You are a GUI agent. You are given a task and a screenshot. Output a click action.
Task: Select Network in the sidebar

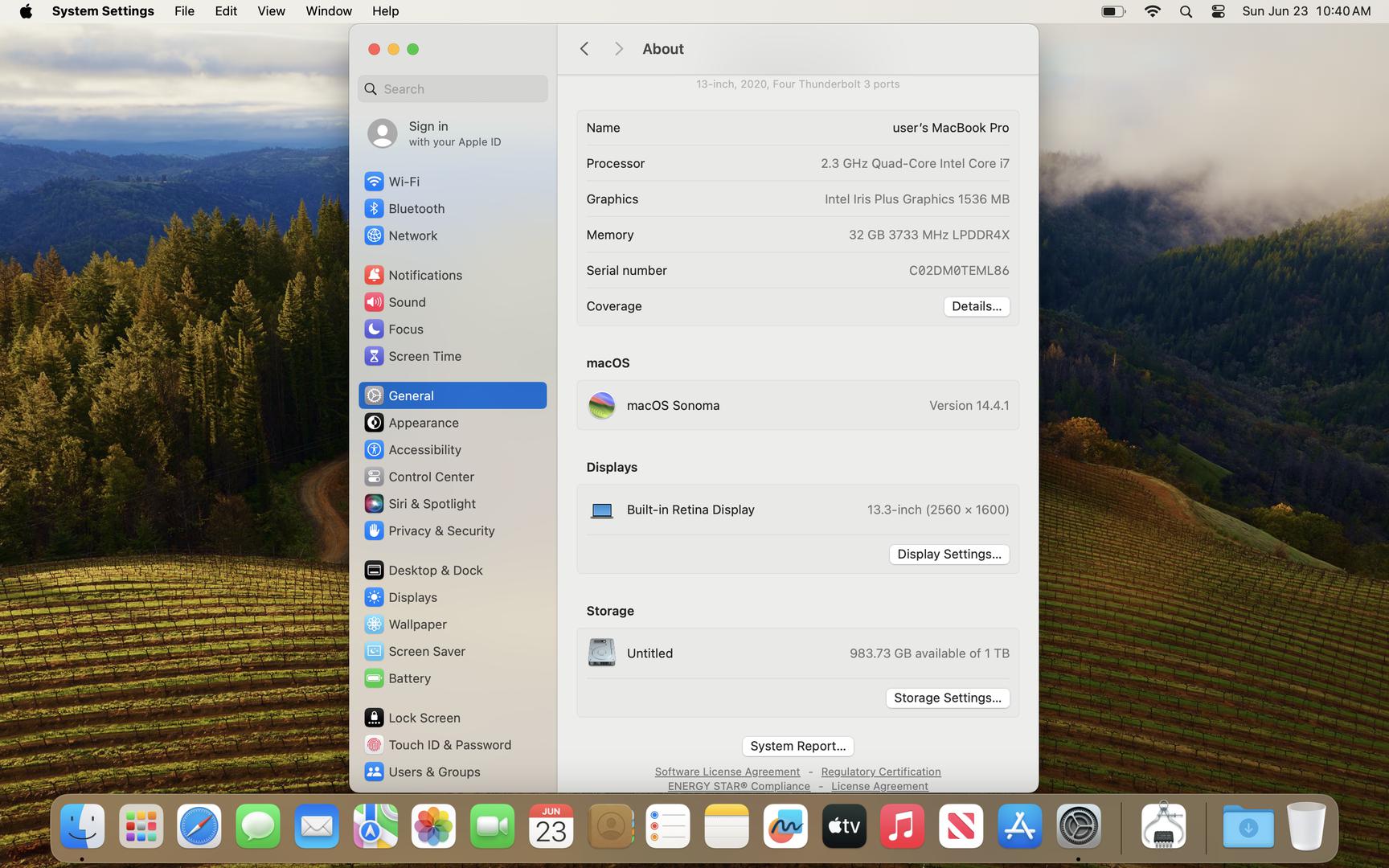453,235
